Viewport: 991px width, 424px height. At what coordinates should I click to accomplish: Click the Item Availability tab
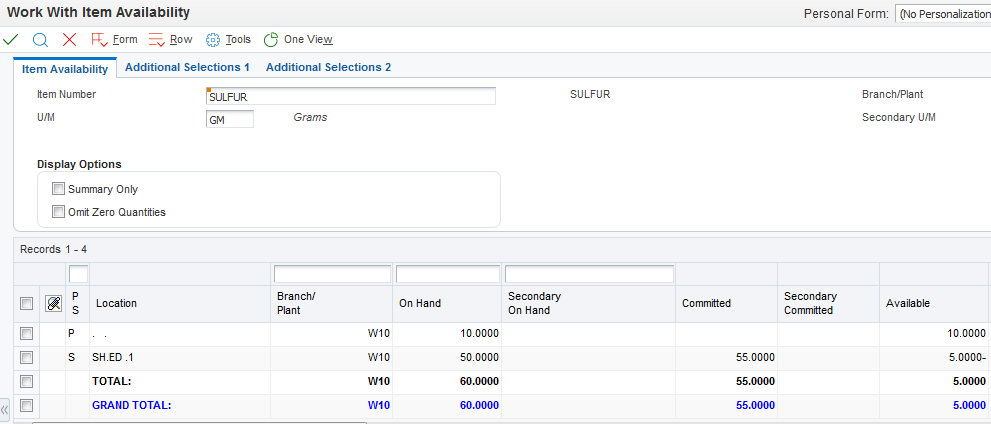click(65, 68)
